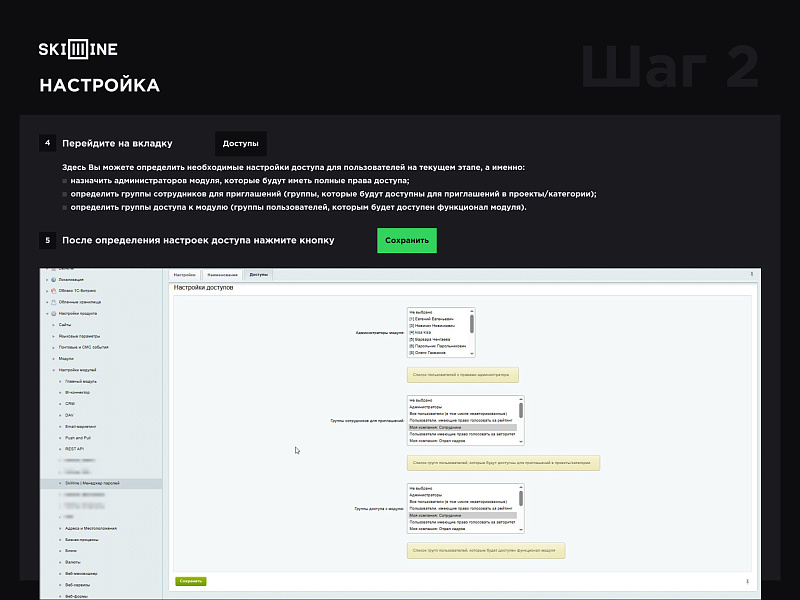Open Главный модуль in the tree
This screenshot has height=600, width=800.
(x=81, y=381)
